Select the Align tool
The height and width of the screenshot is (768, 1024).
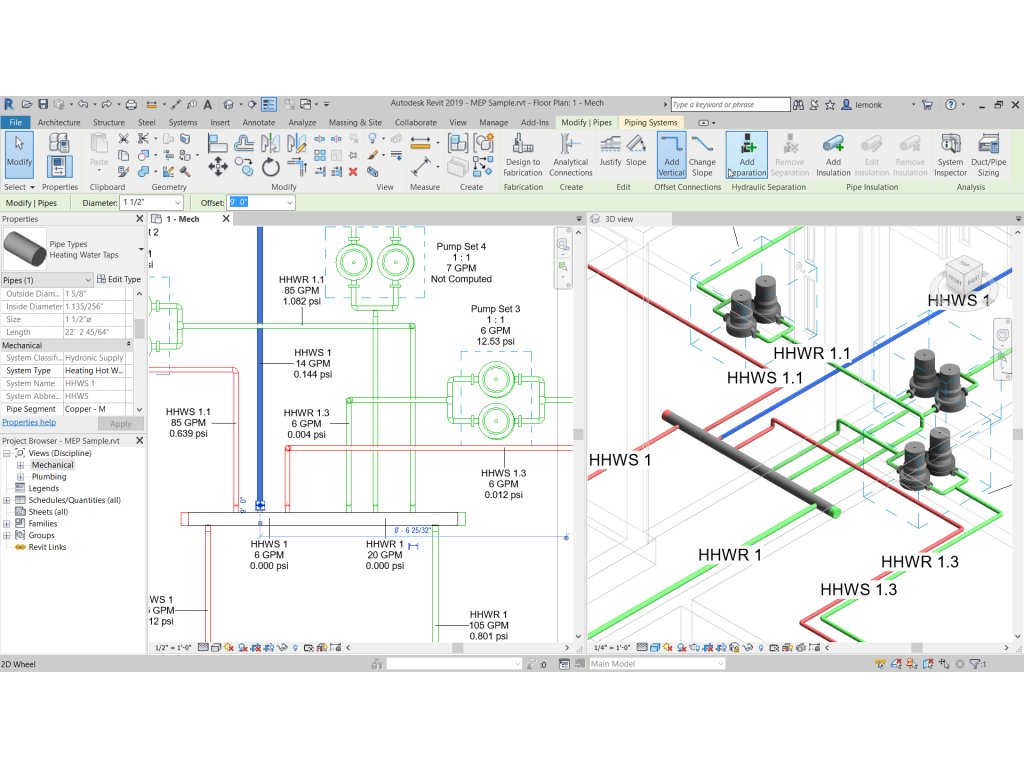[217, 142]
